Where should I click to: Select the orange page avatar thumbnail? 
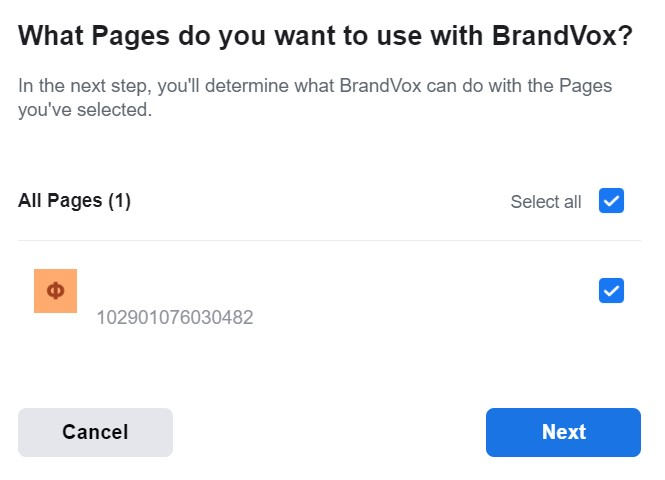pos(56,291)
